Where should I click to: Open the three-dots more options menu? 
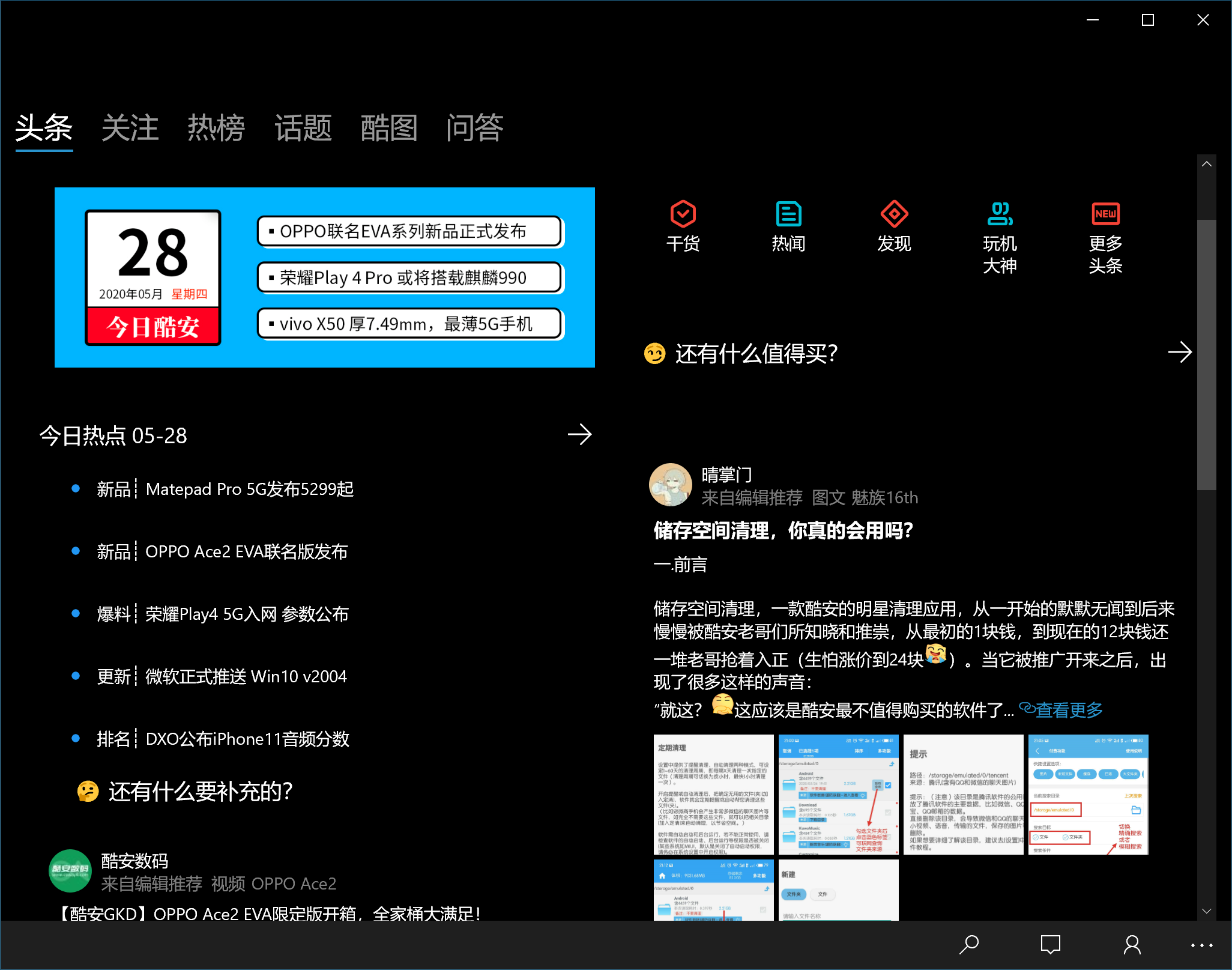pyautogui.click(x=1201, y=945)
